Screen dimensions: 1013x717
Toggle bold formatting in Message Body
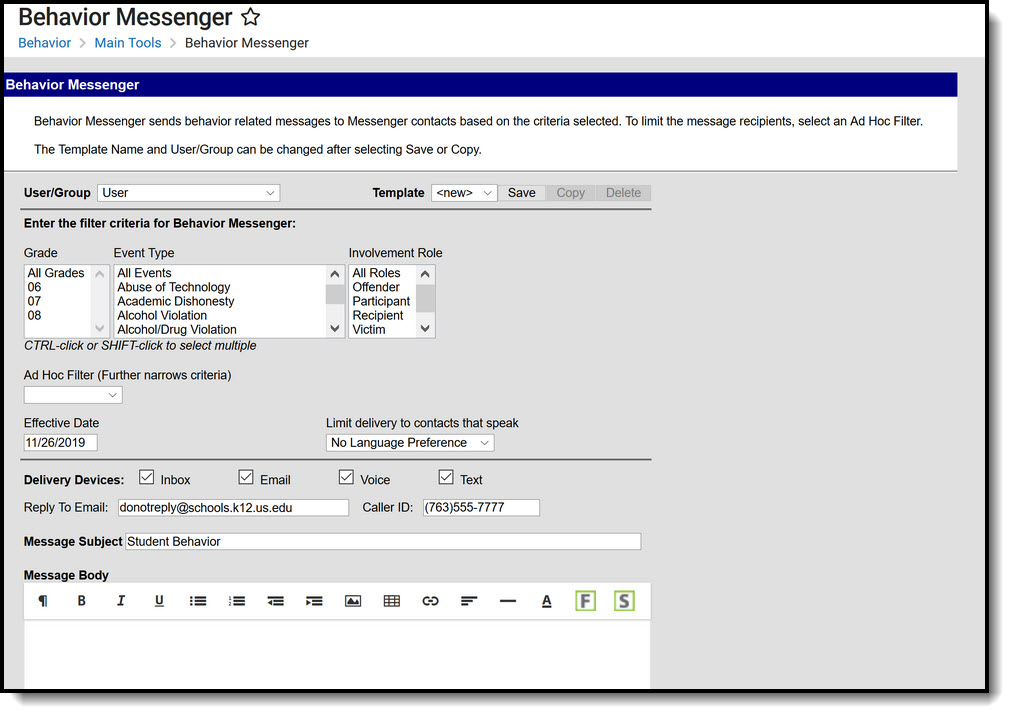(81, 601)
